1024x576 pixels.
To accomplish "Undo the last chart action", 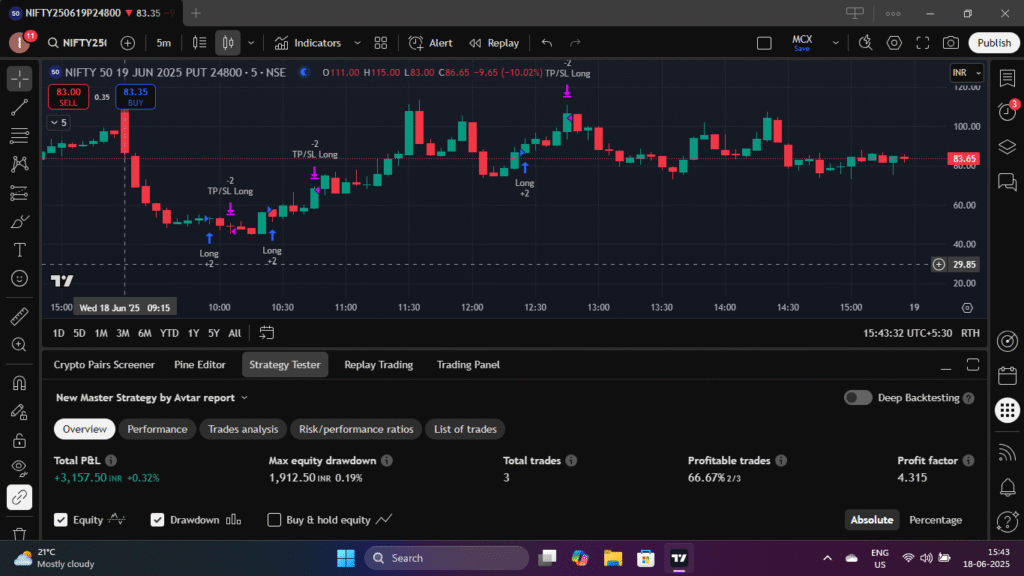I will tap(547, 43).
